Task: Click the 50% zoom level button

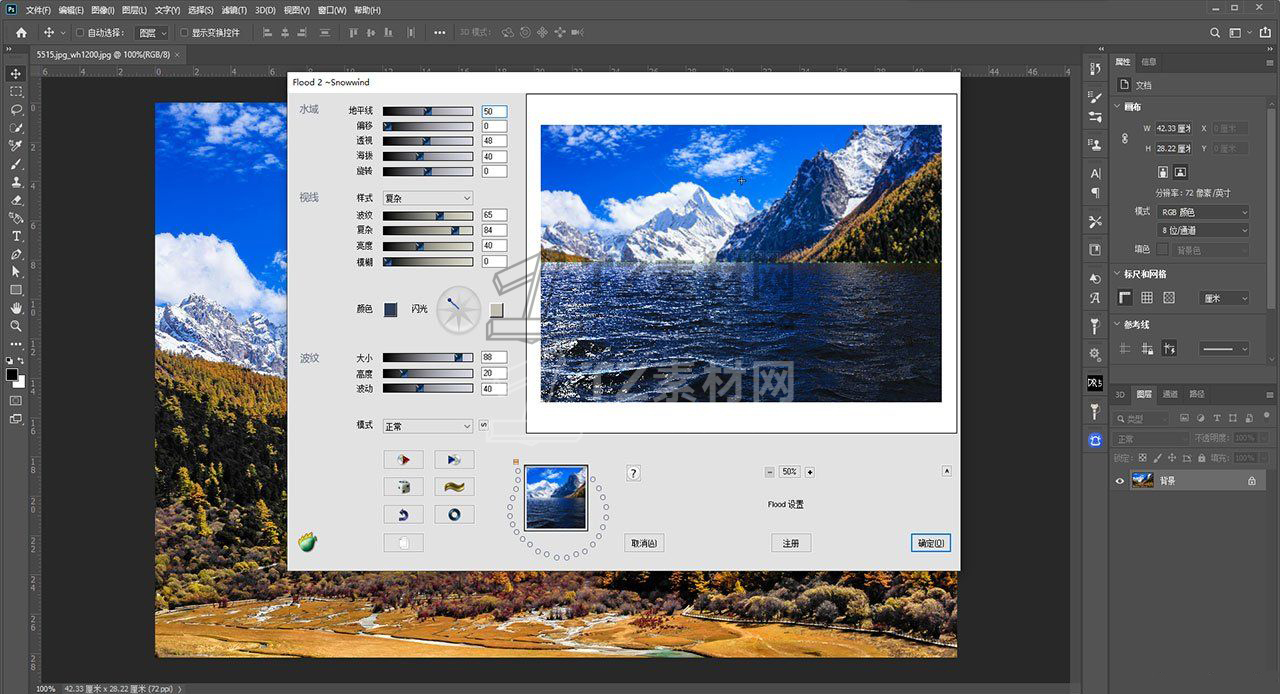Action: pyautogui.click(x=789, y=472)
